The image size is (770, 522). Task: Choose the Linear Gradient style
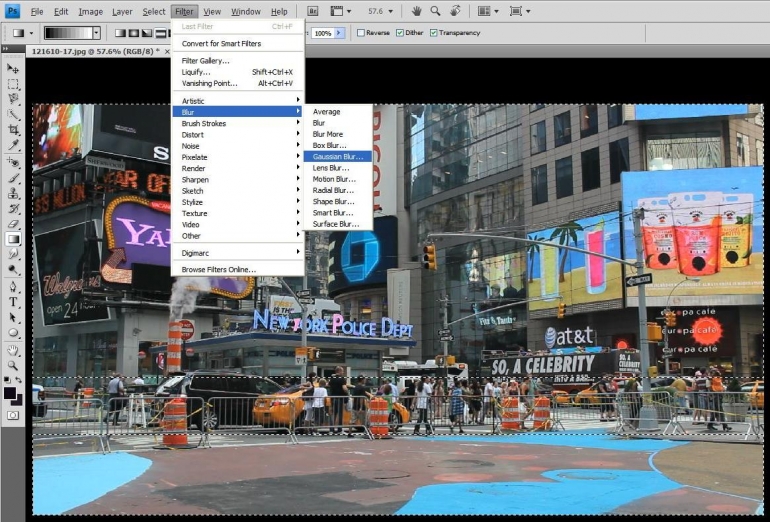(x=120, y=33)
